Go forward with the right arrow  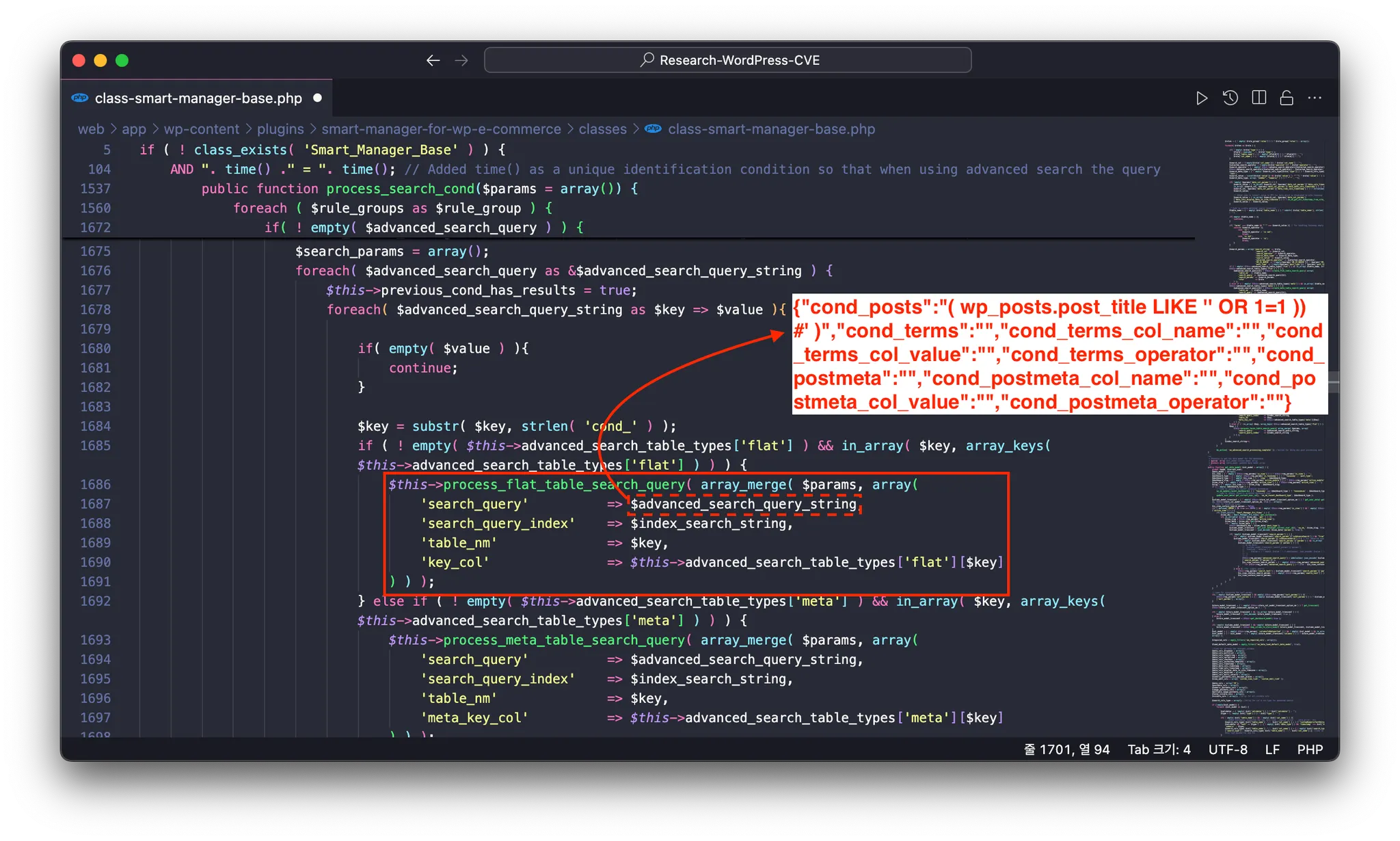pos(461,61)
